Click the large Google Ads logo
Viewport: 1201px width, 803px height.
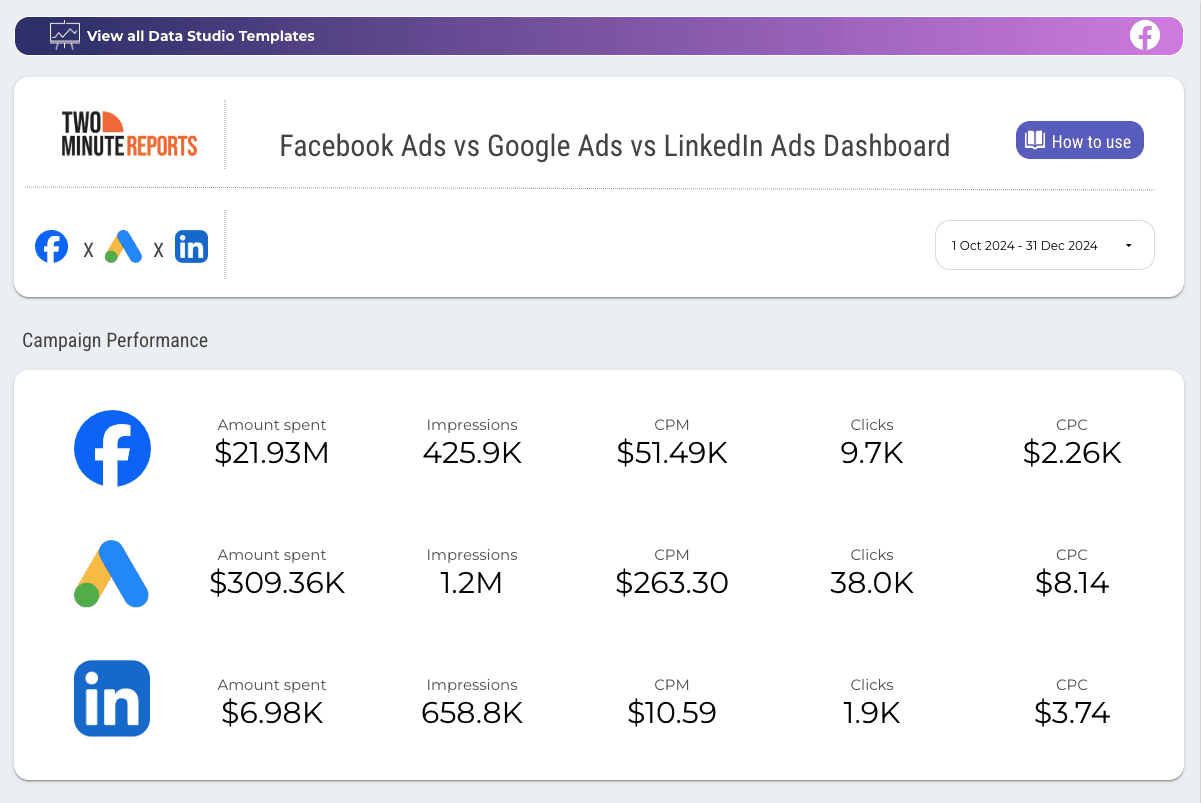(x=112, y=574)
